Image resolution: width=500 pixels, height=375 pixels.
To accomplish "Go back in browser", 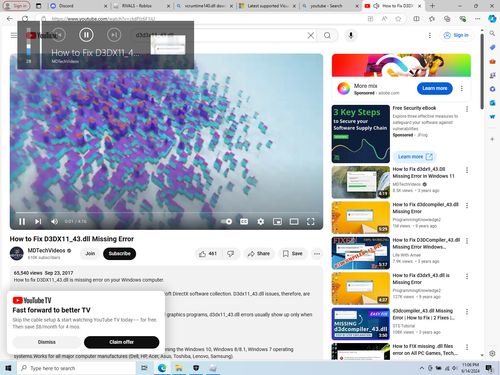I will [10, 19].
